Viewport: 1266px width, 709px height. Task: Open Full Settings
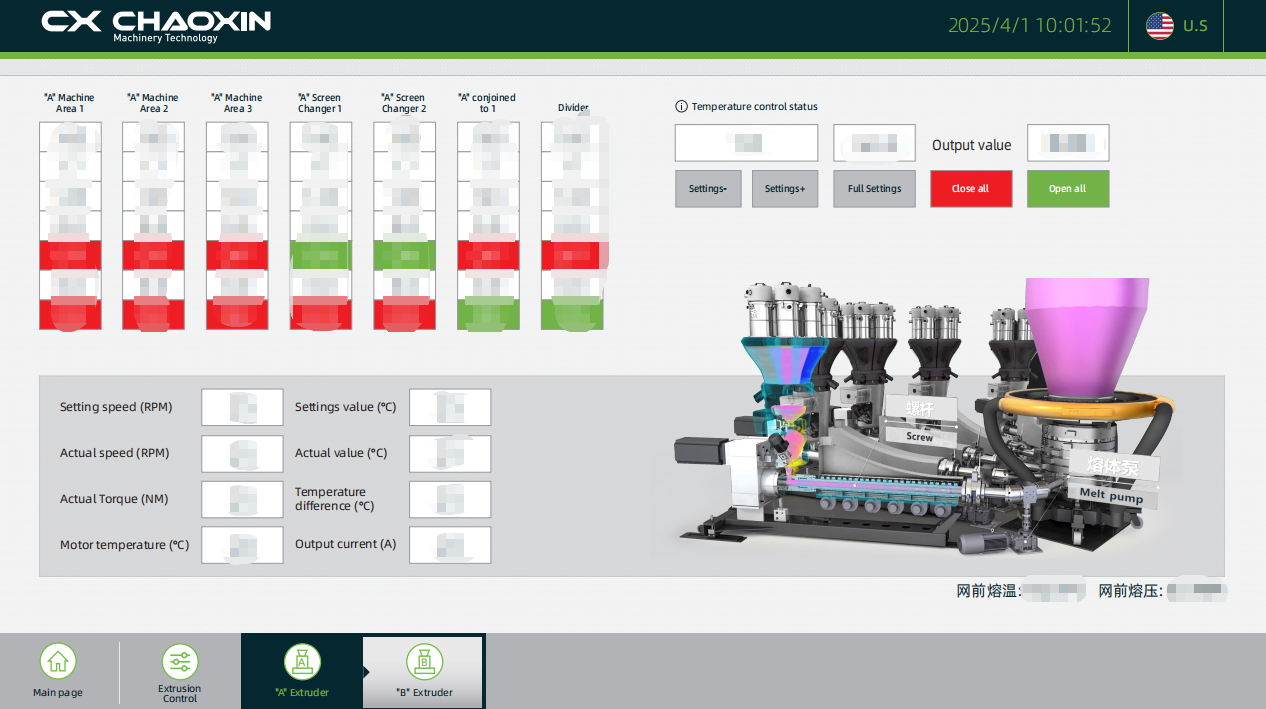coord(873,188)
